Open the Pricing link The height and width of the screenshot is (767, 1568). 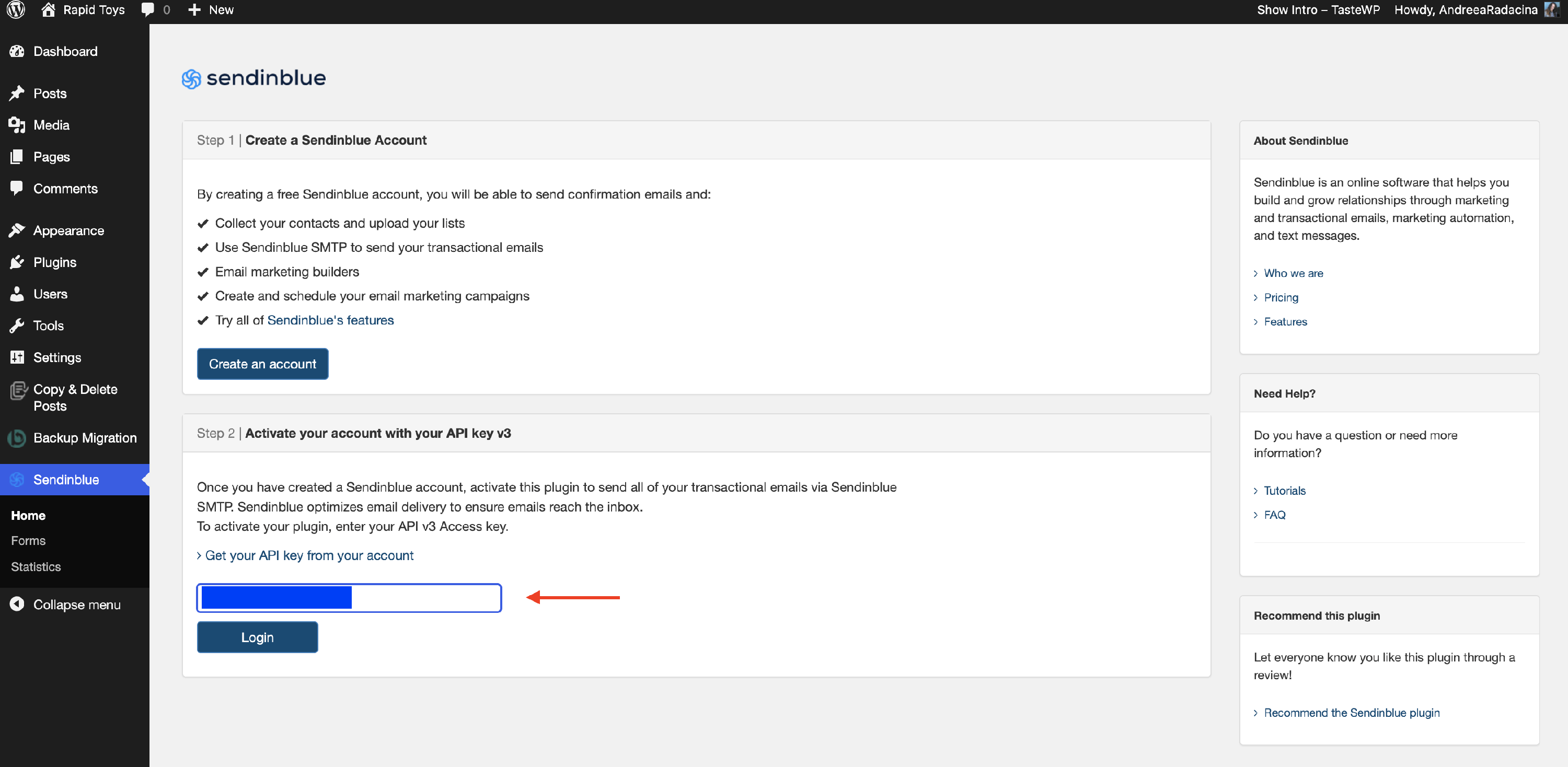tap(1281, 297)
